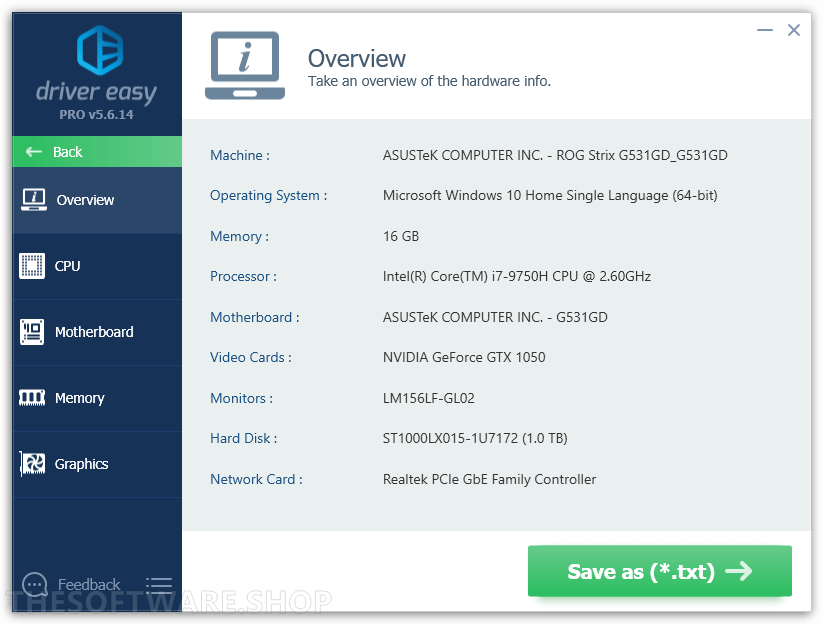The image size is (824, 624).
Task: Click the 'Memory :' label in overview list
Action: pyautogui.click(x=240, y=237)
